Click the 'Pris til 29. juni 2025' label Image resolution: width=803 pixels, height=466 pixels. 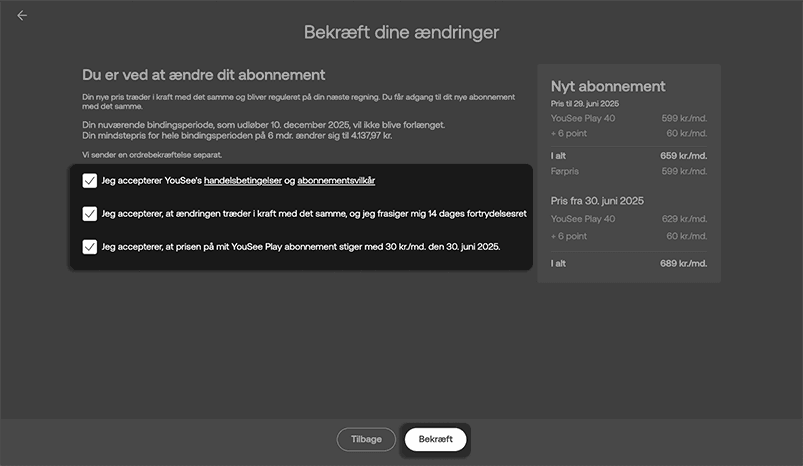pyautogui.click(x=585, y=103)
